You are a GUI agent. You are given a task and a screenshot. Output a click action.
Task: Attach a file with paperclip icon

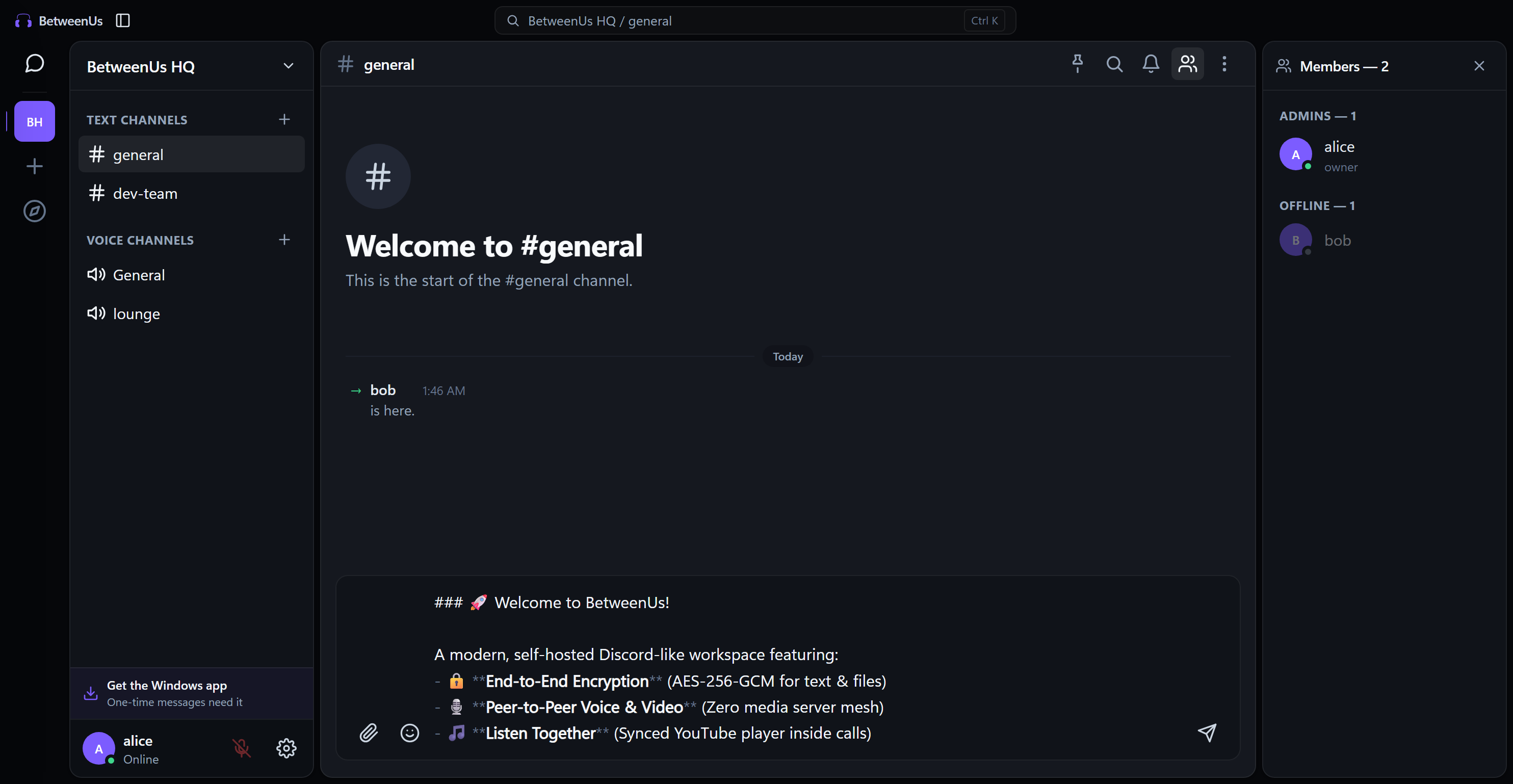368,733
